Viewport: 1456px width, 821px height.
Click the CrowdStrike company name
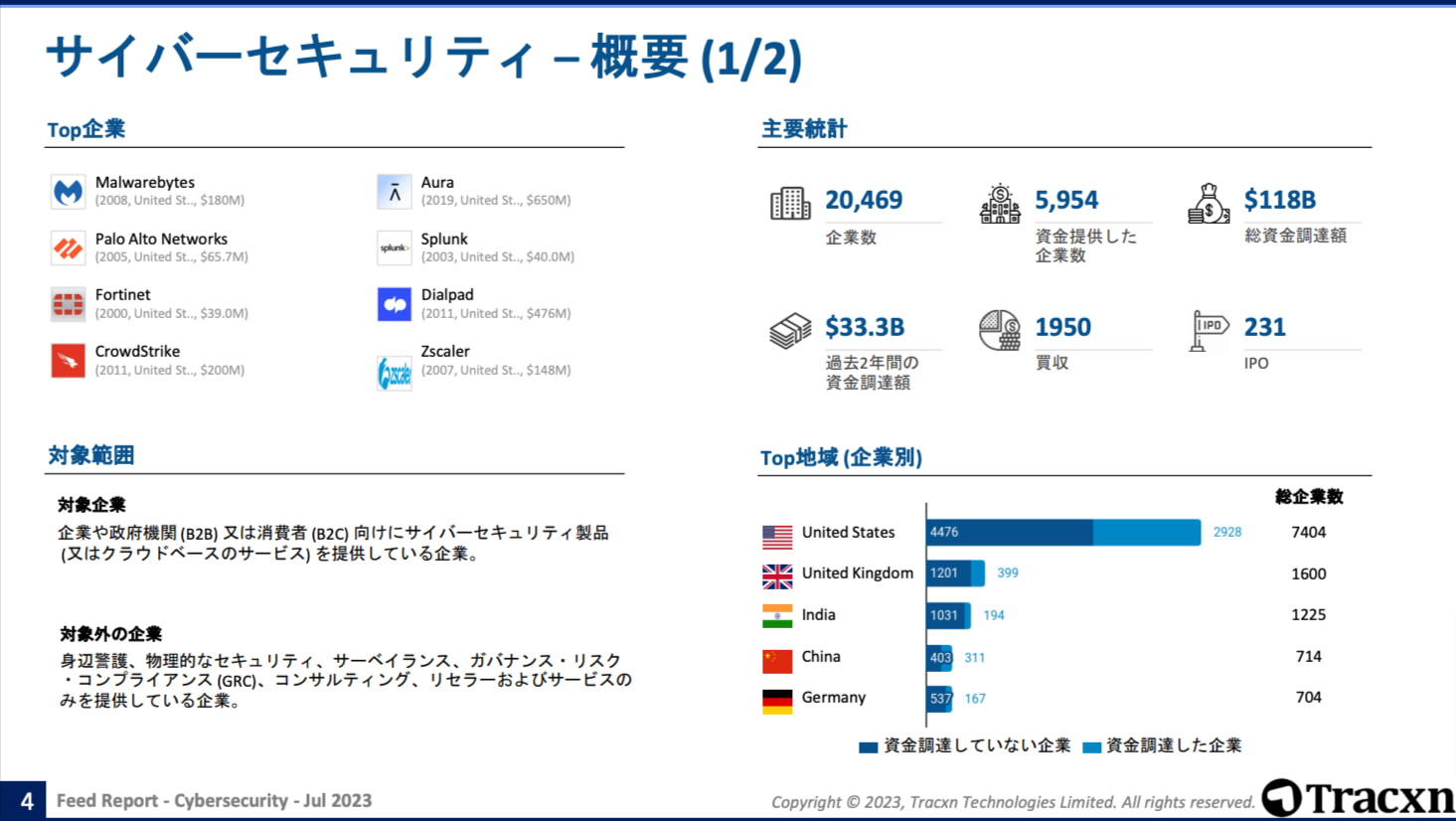[137, 352]
